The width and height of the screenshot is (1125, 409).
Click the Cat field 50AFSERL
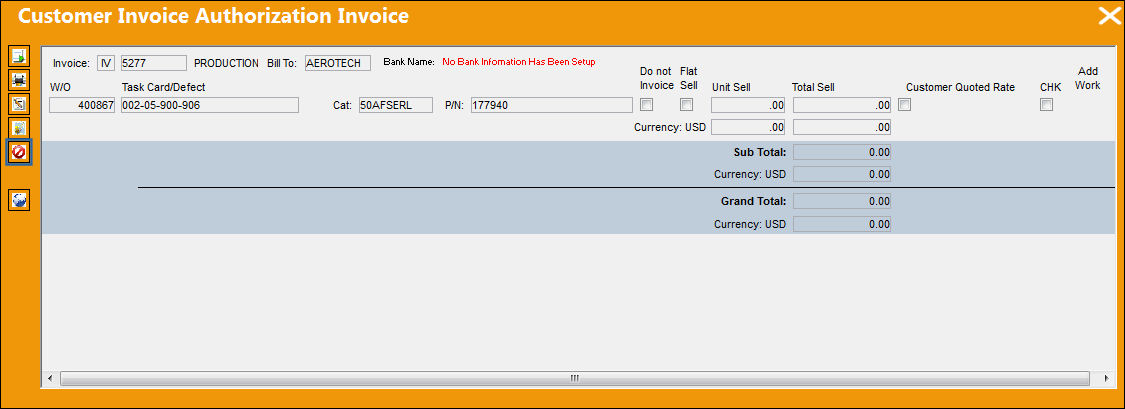click(x=396, y=105)
